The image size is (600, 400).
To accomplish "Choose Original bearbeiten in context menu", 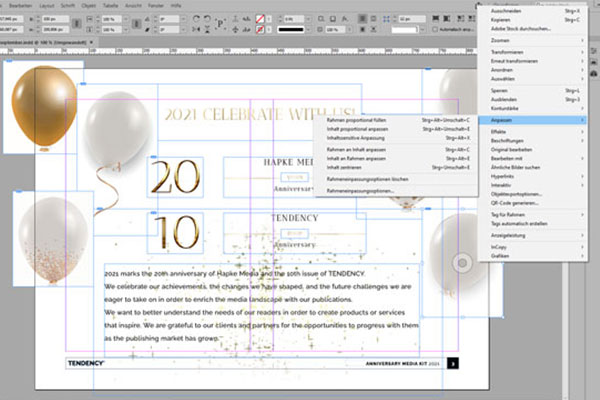I will (x=534, y=150).
